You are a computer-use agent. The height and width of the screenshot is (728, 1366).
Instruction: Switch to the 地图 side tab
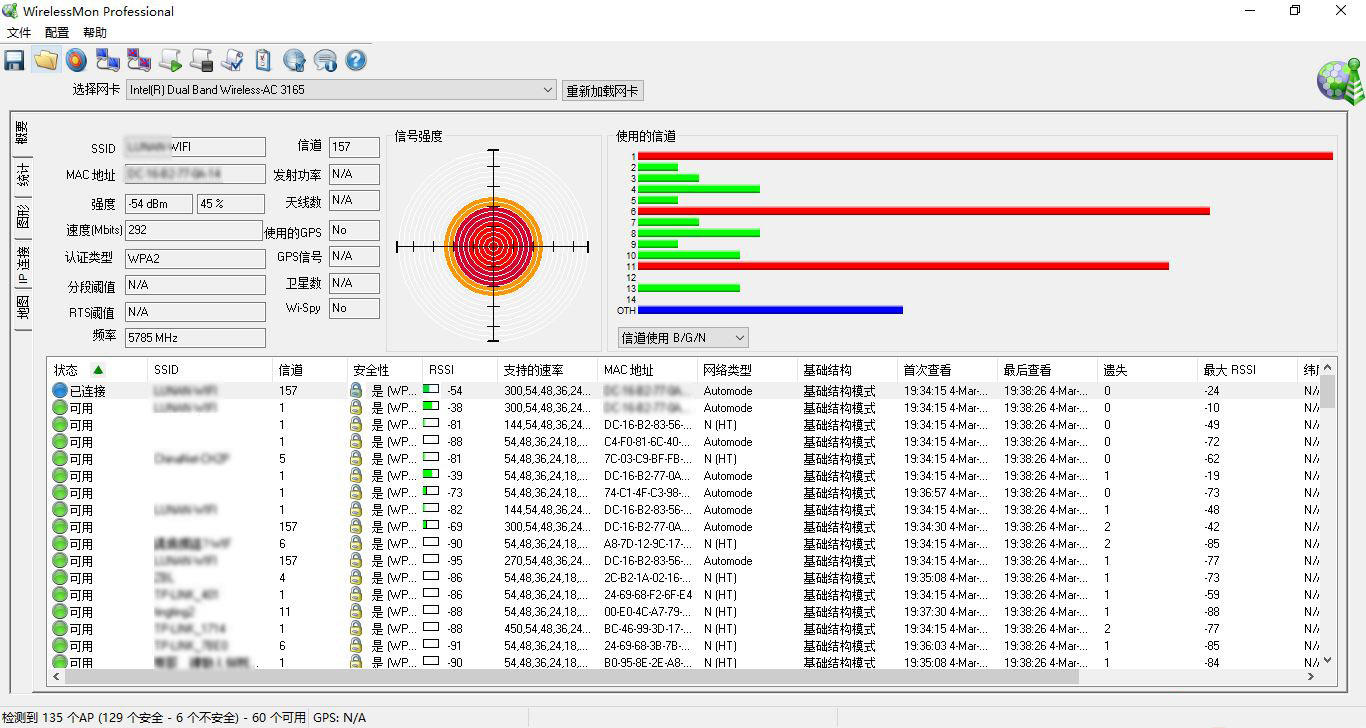tap(21, 310)
